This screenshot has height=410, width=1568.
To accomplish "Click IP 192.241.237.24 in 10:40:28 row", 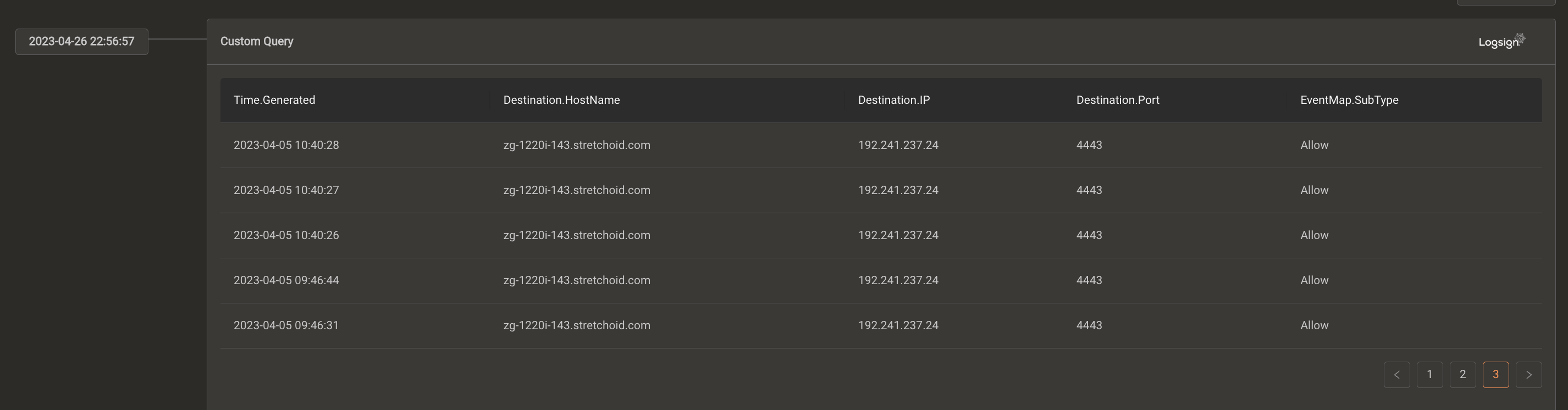I will click(x=898, y=145).
